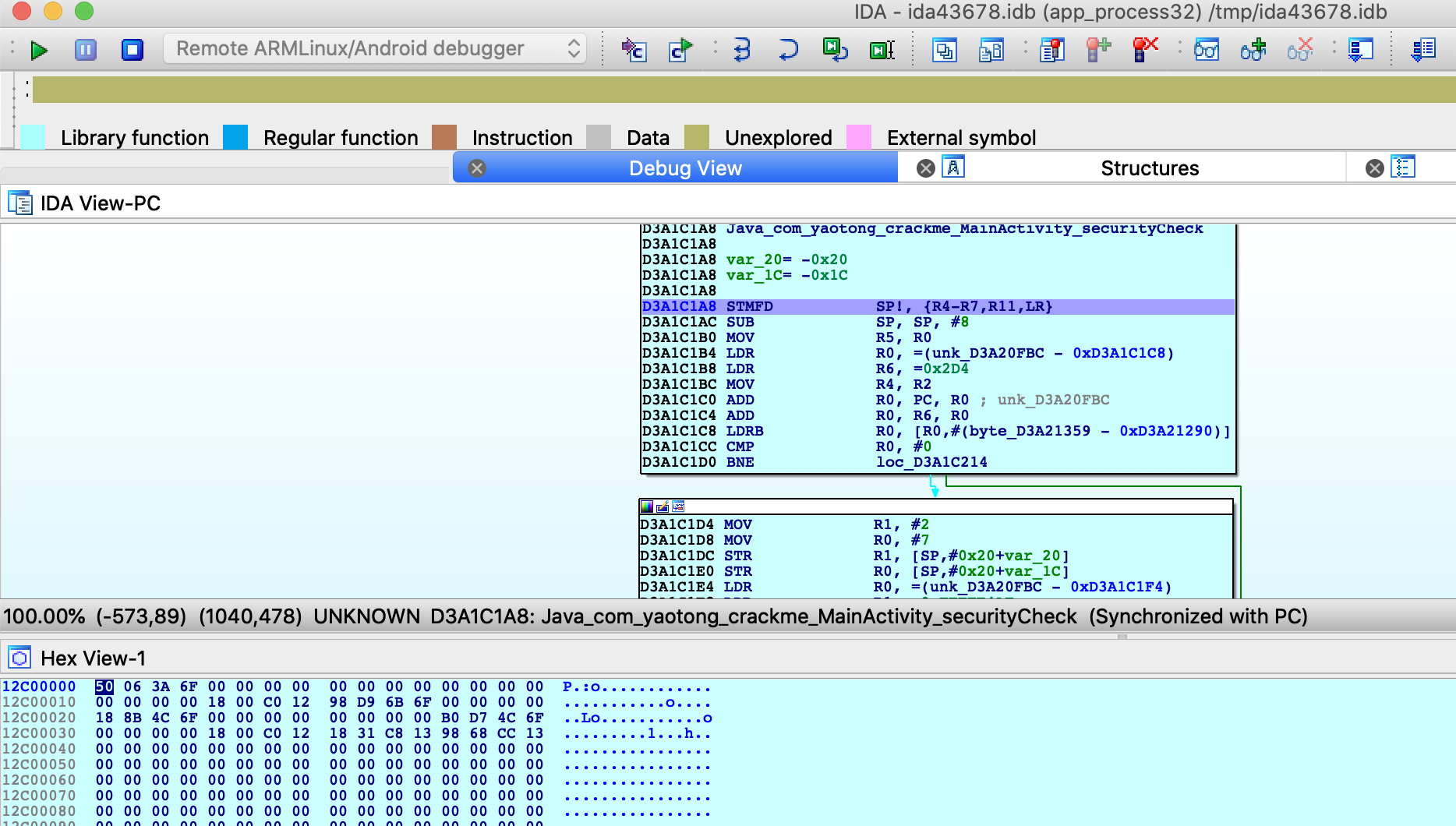Click the Step over icon
Screen dimensions: 1456x826
point(788,50)
